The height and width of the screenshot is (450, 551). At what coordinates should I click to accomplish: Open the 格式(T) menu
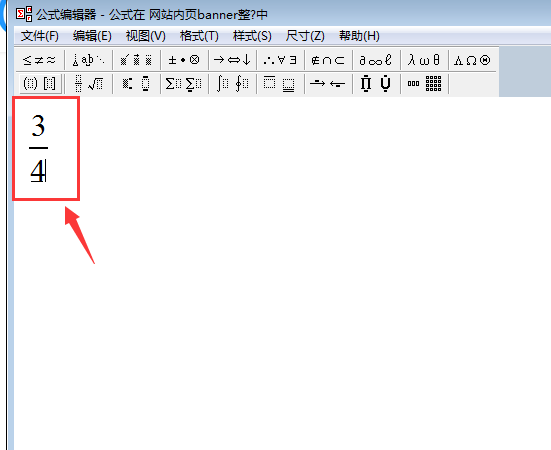(x=199, y=36)
